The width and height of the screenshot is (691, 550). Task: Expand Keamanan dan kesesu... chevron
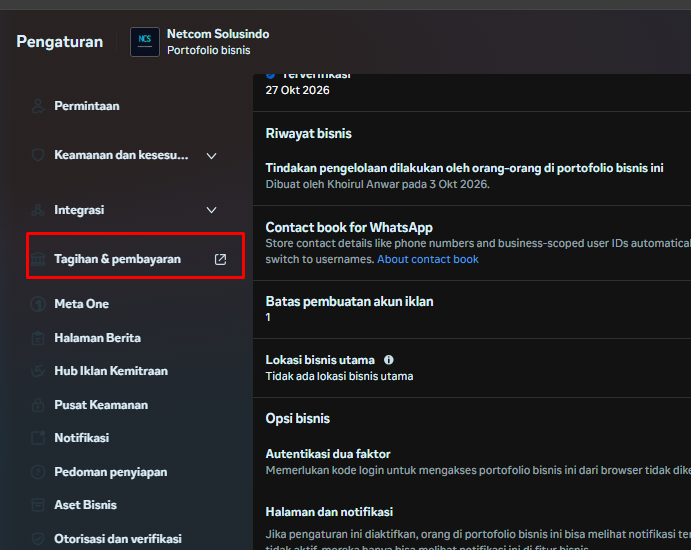coord(212,156)
